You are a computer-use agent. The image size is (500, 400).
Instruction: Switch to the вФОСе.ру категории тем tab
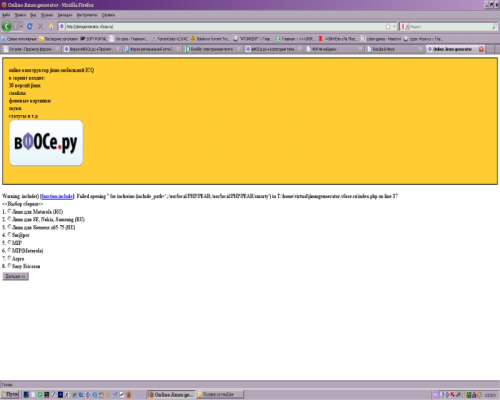pyautogui.click(x=273, y=49)
